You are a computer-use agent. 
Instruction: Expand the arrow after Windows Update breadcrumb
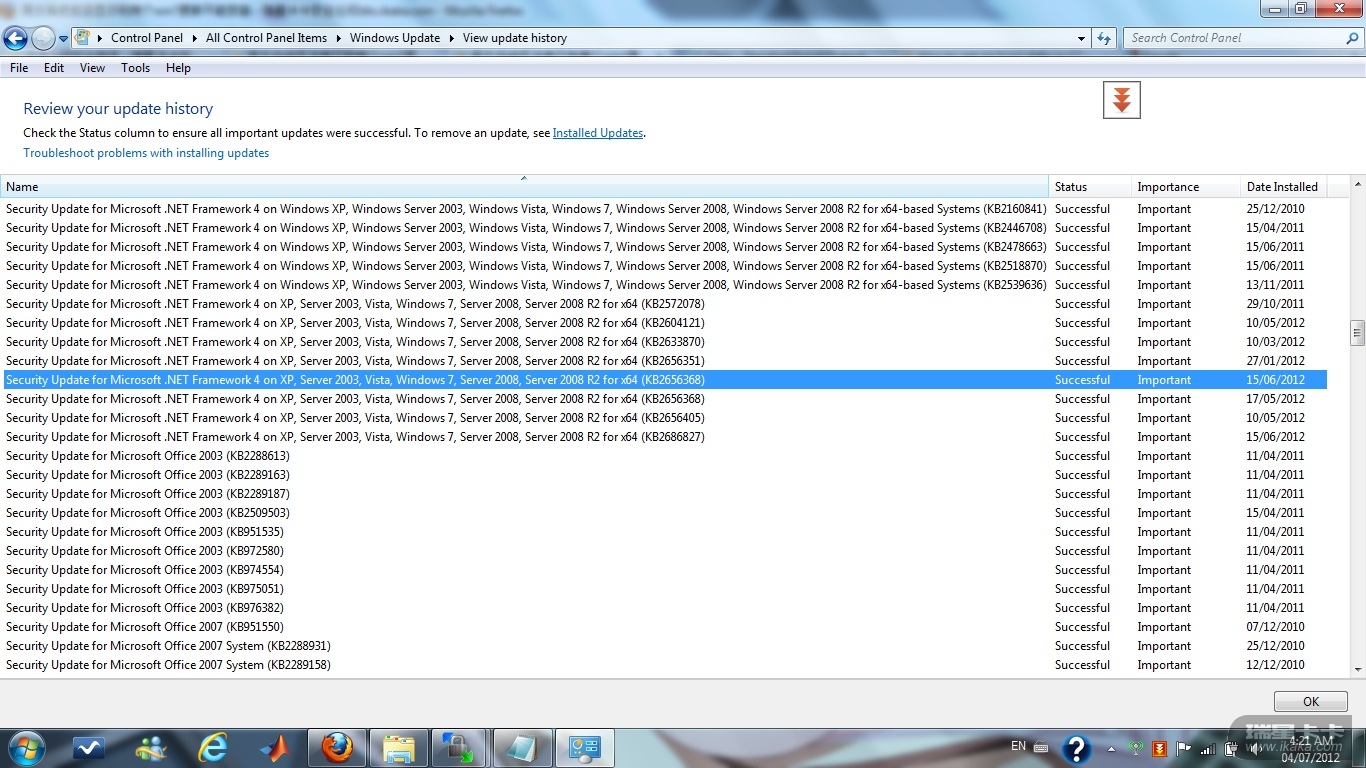click(x=451, y=38)
